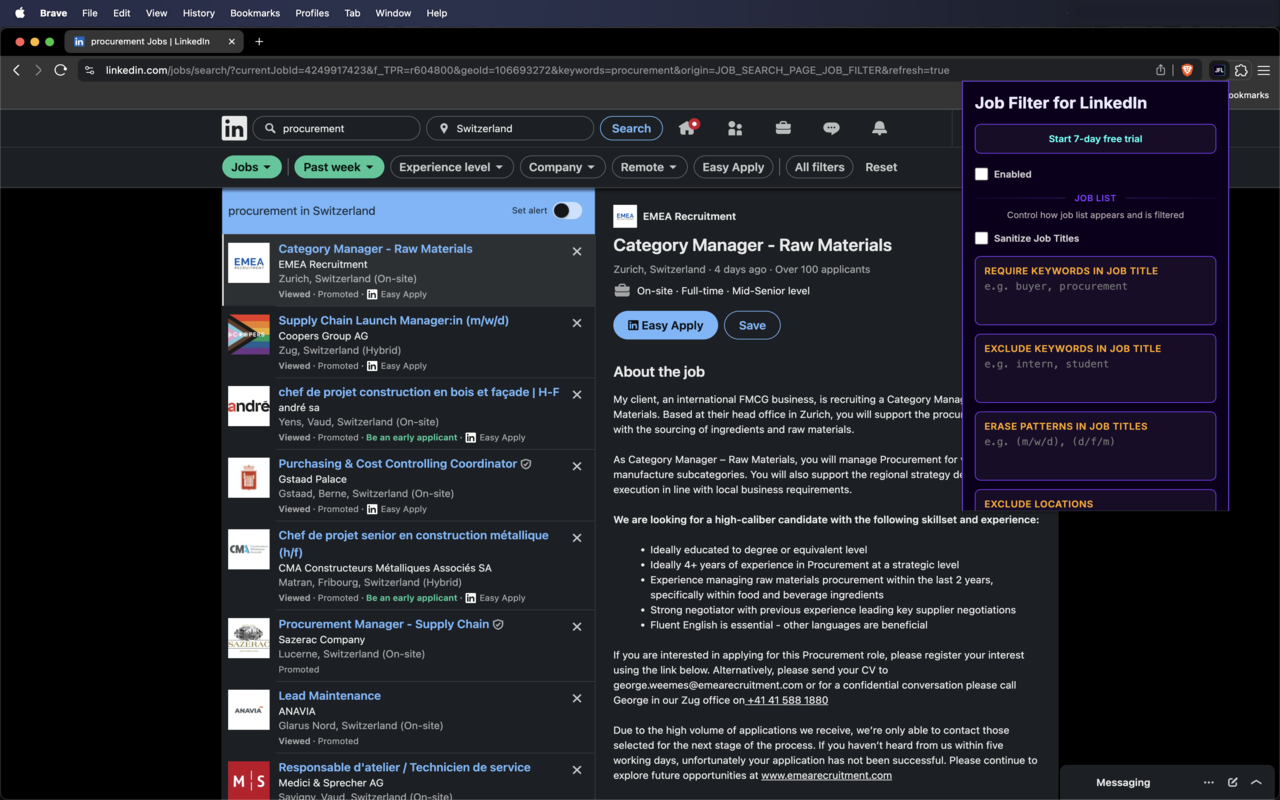
Task: Expand the Messaging panel chevron
Action: pos(1257,782)
